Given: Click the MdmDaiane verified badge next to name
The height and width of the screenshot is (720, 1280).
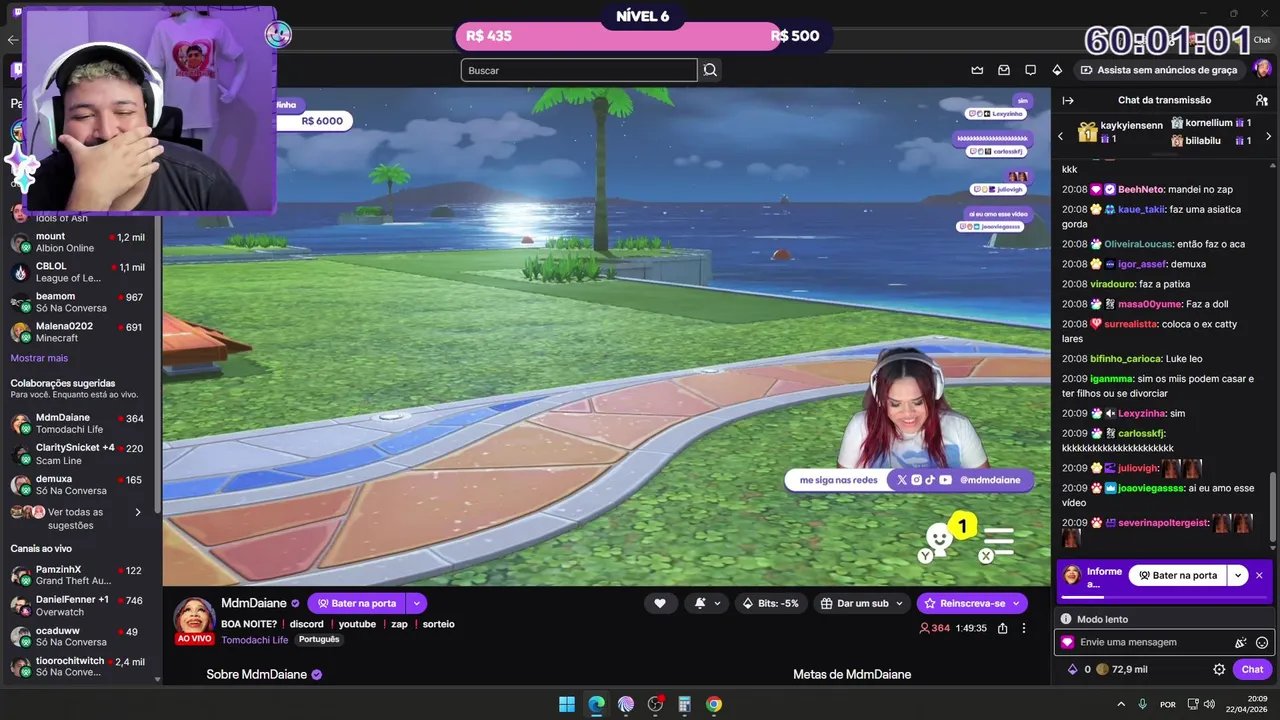Looking at the screenshot, I should (x=295, y=604).
